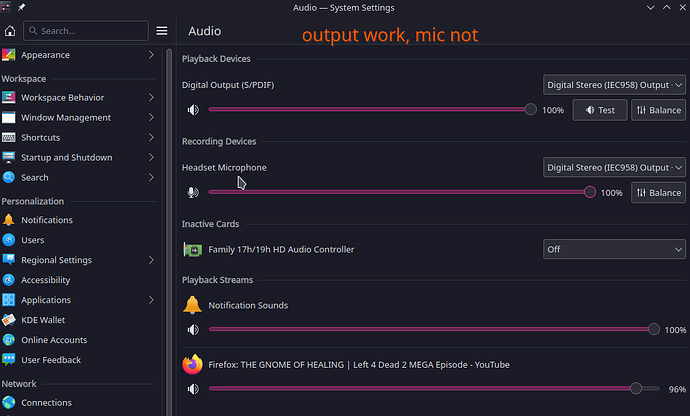Screen dimensions: 690x416
Task: Open Workspace Behavior category
Action: click(62, 97)
